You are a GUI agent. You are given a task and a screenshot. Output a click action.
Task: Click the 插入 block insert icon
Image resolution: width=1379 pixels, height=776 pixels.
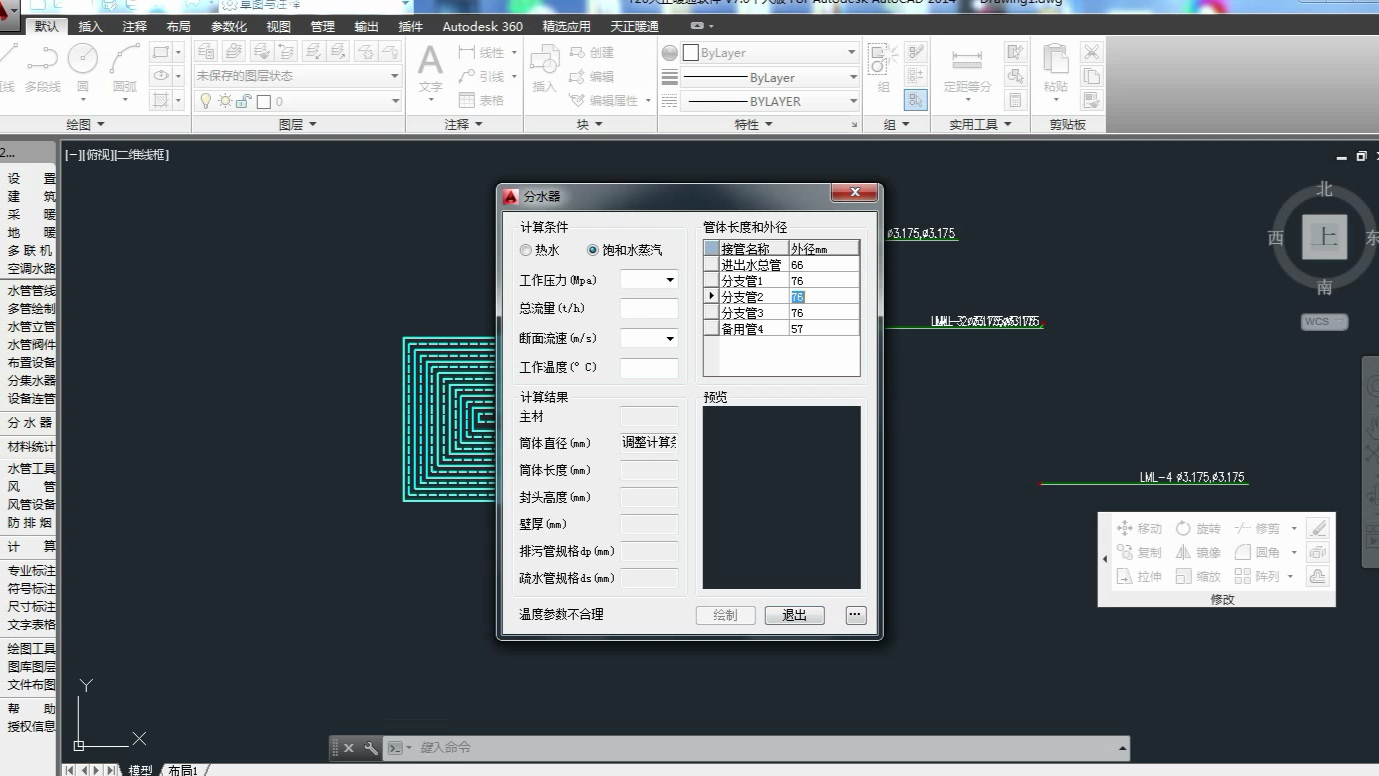tap(544, 68)
